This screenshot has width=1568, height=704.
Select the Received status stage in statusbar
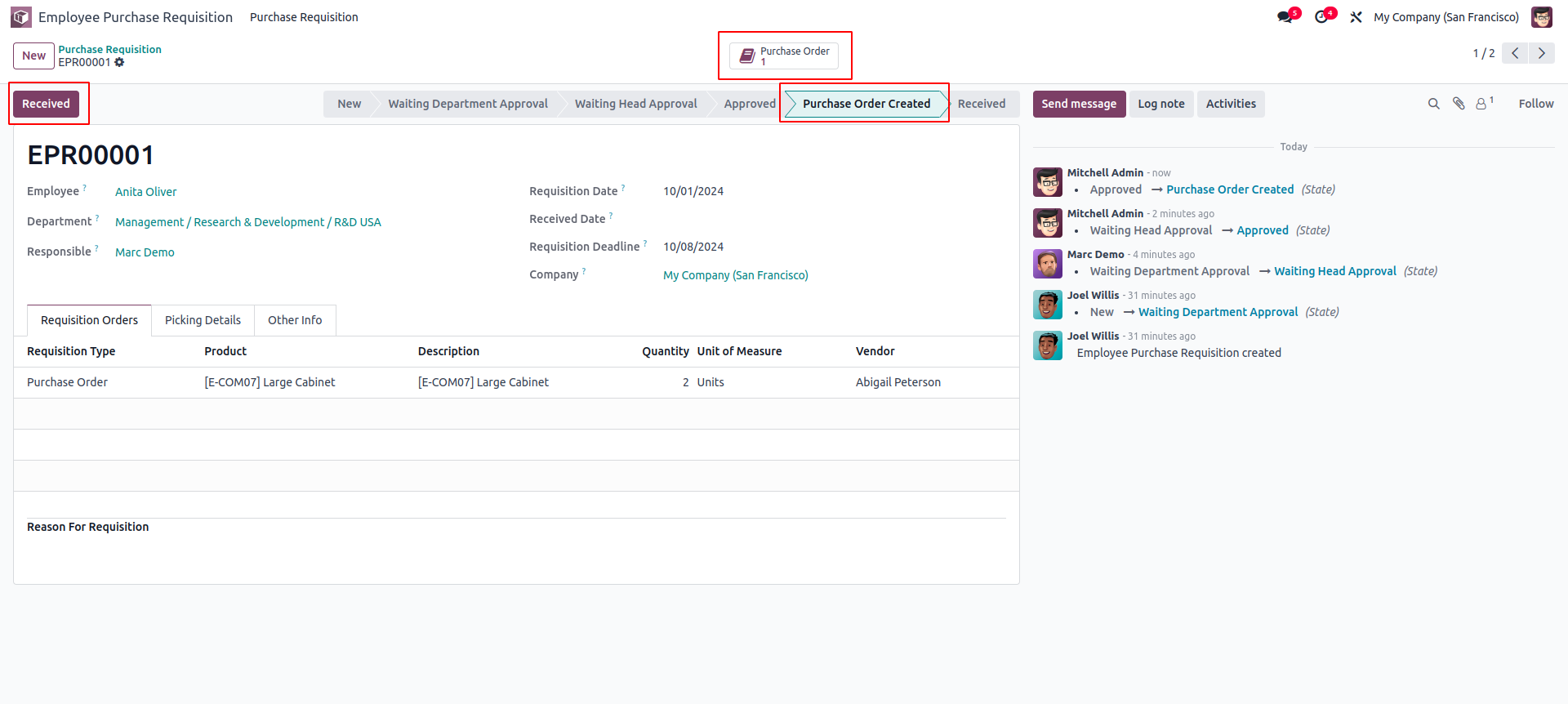(982, 104)
